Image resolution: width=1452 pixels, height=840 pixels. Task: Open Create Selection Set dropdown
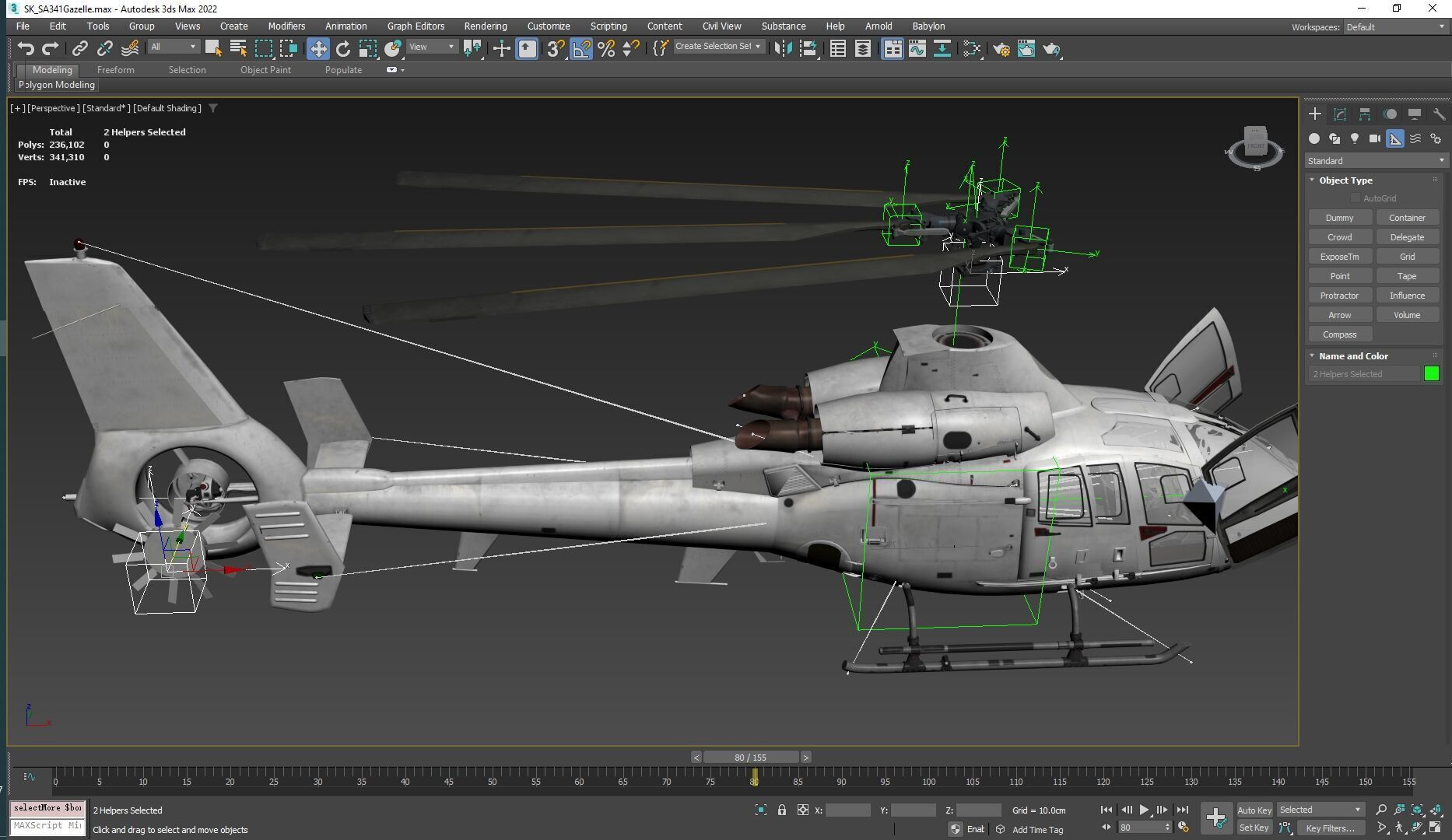click(718, 47)
